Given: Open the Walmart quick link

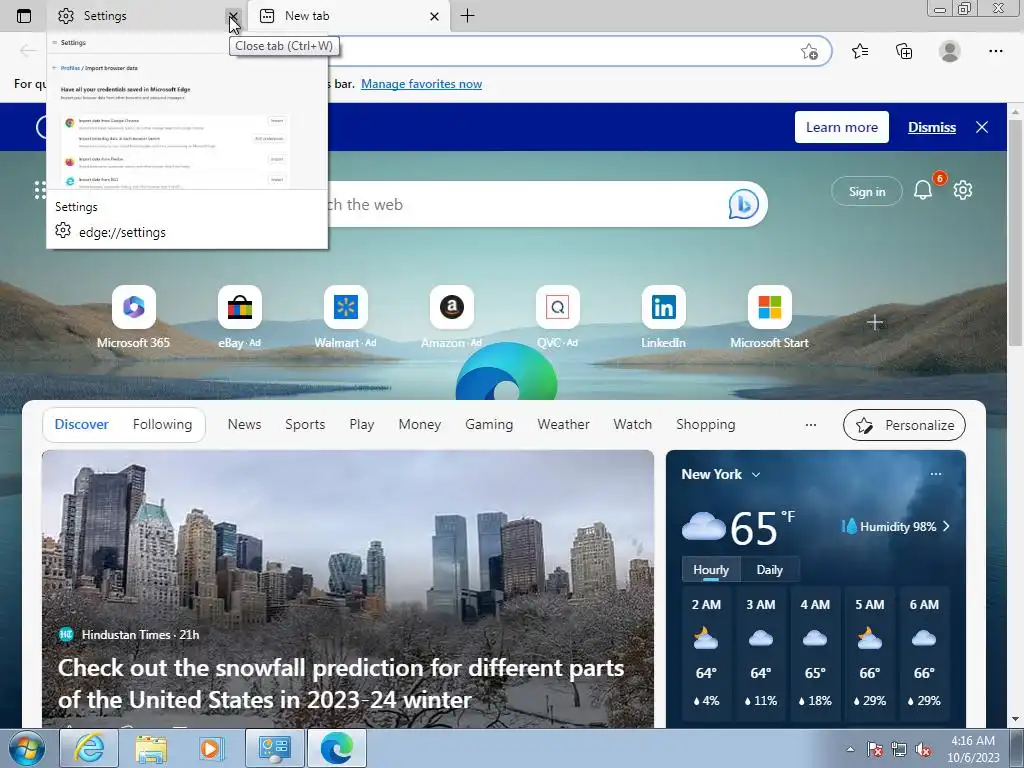Looking at the screenshot, I should point(345,317).
